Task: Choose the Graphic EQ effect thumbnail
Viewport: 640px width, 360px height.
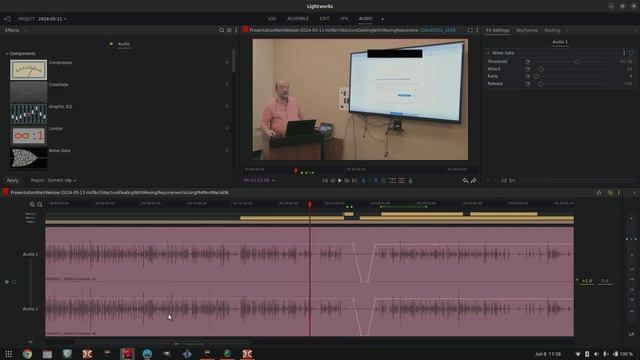Action: point(29,114)
